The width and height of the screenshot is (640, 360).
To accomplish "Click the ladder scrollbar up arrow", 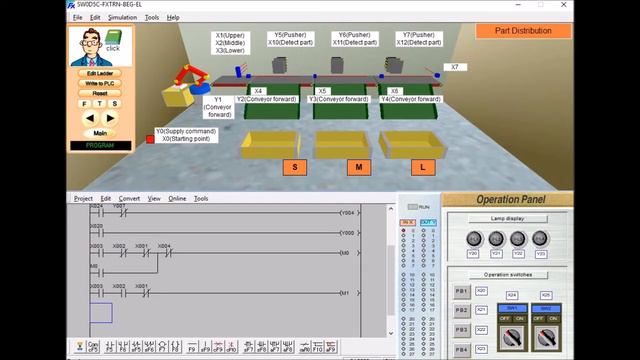I will pos(391,209).
